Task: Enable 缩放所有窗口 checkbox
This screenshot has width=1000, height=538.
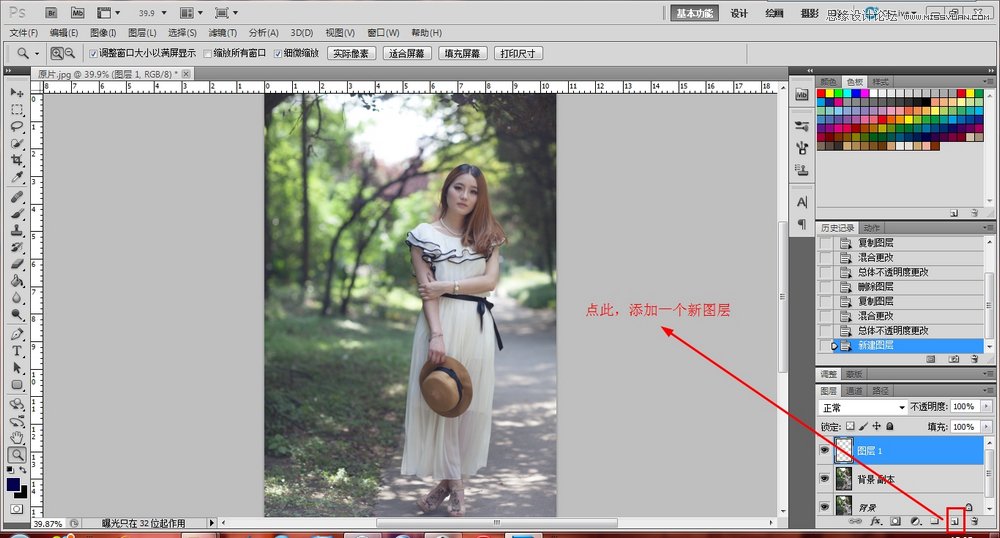Action: (x=208, y=53)
